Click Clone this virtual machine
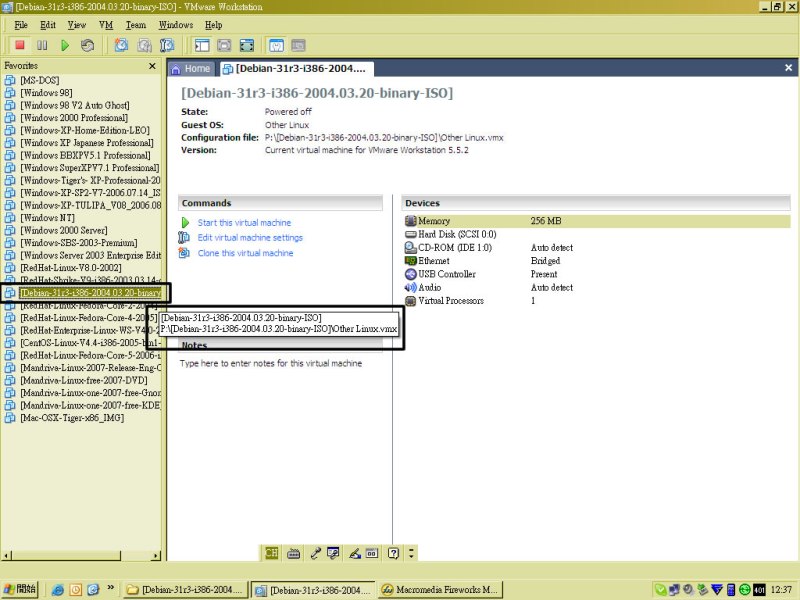The image size is (800, 600). click(x=245, y=253)
